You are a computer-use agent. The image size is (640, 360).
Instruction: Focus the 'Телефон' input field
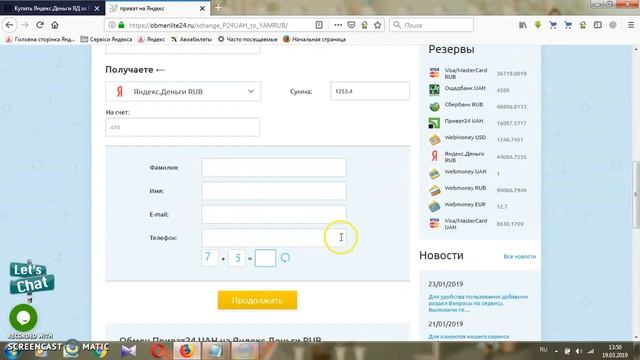point(274,238)
